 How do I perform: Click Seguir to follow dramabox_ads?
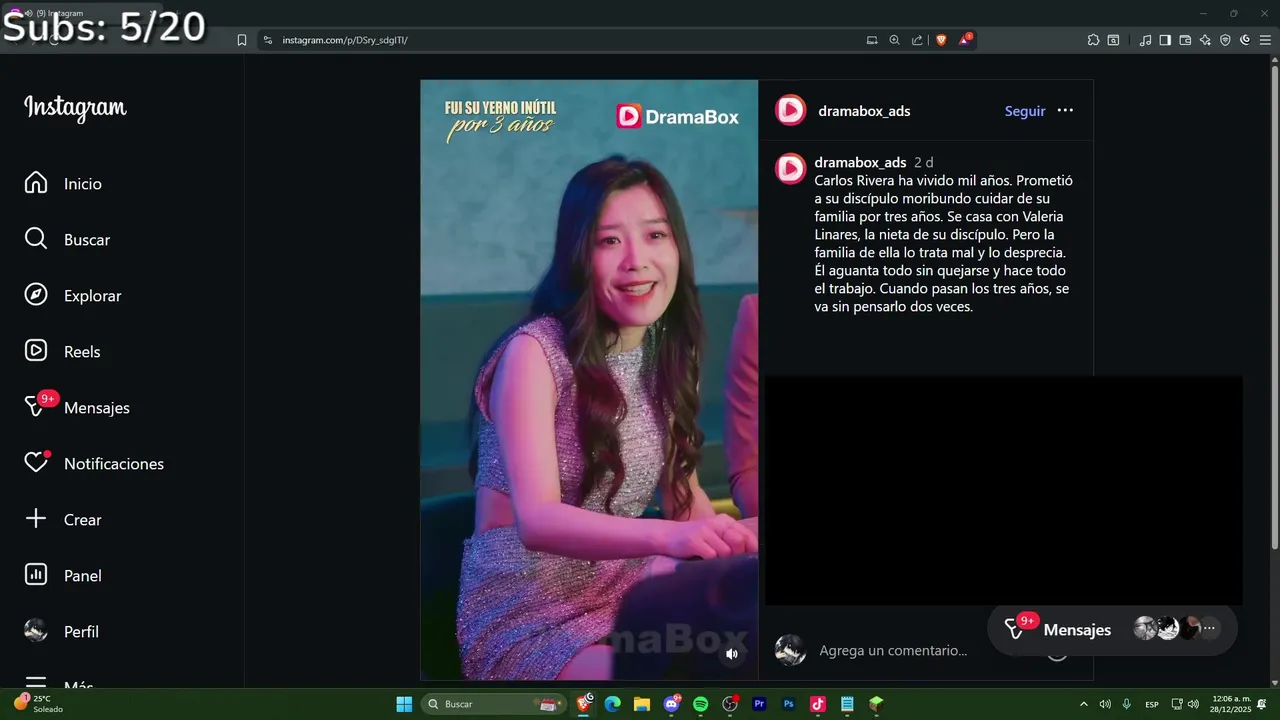(x=1025, y=111)
